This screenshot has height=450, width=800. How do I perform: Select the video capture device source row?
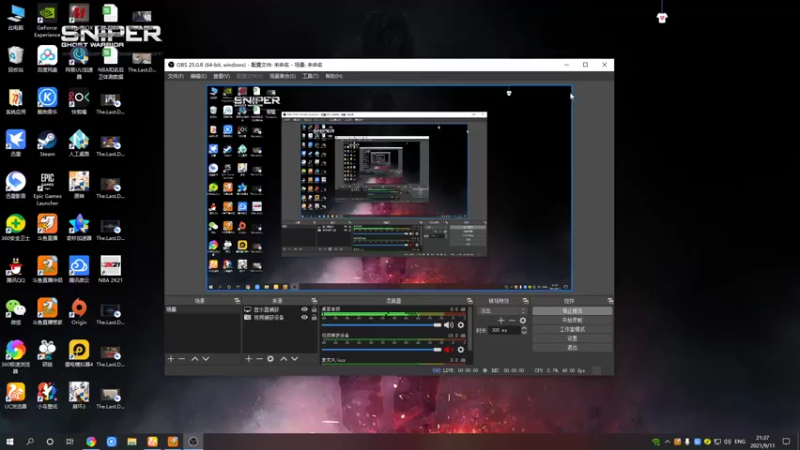point(280,317)
